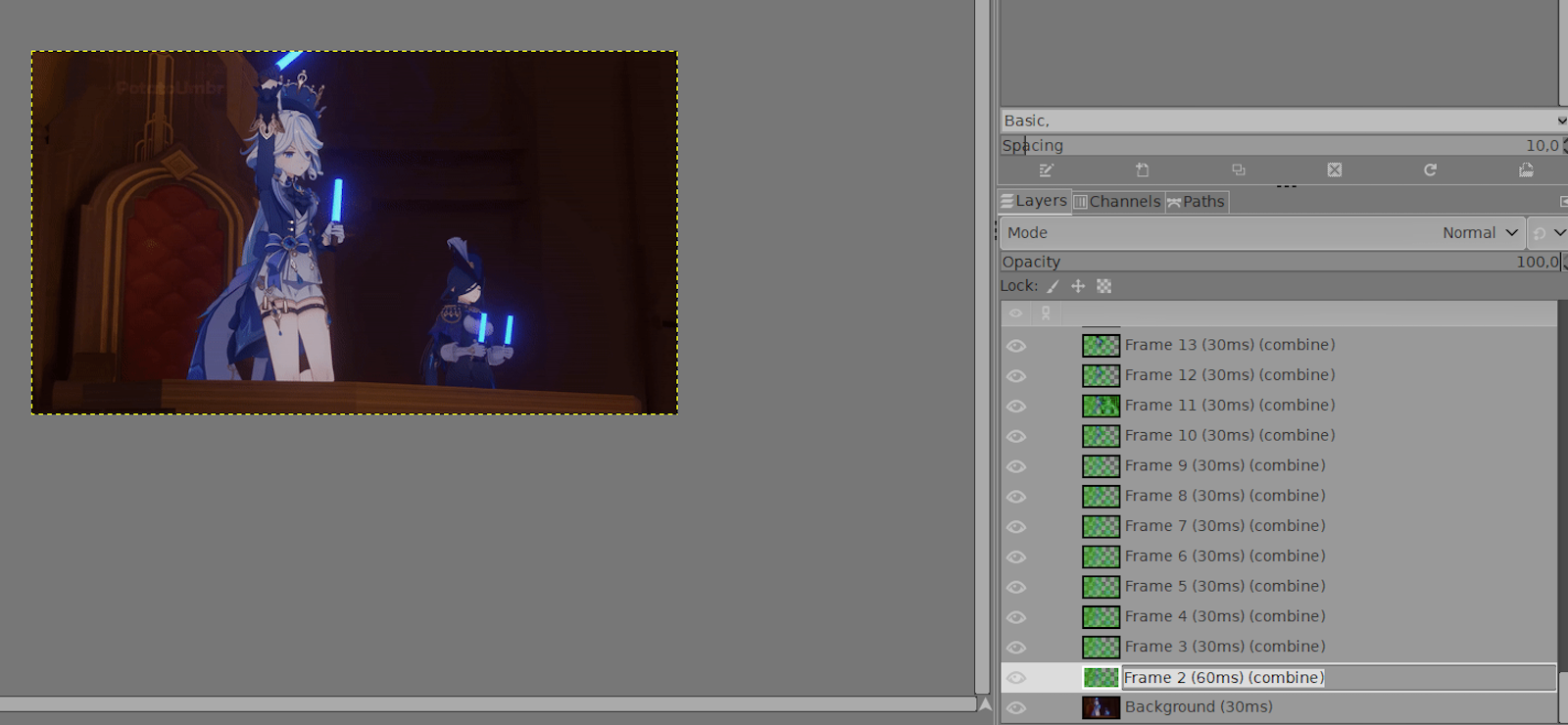
Task: Lock the alpha channel of the layer
Action: click(1104, 286)
